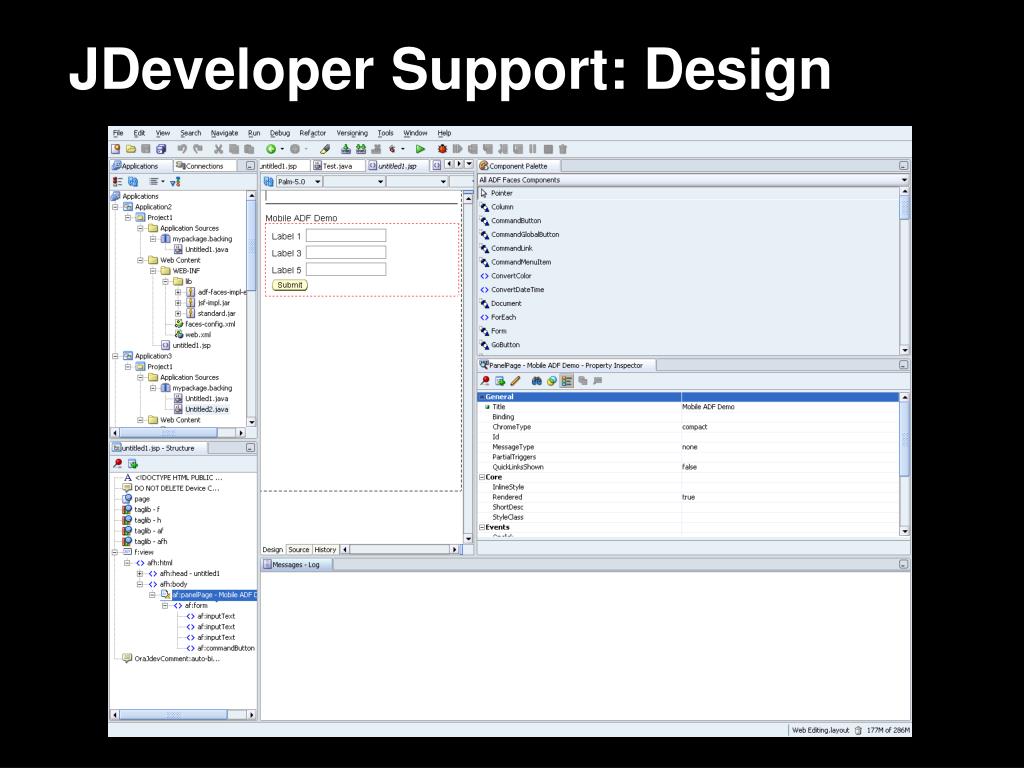The width and height of the screenshot is (1024, 768).
Task: Minimize the Structure panel
Action: click(250, 448)
